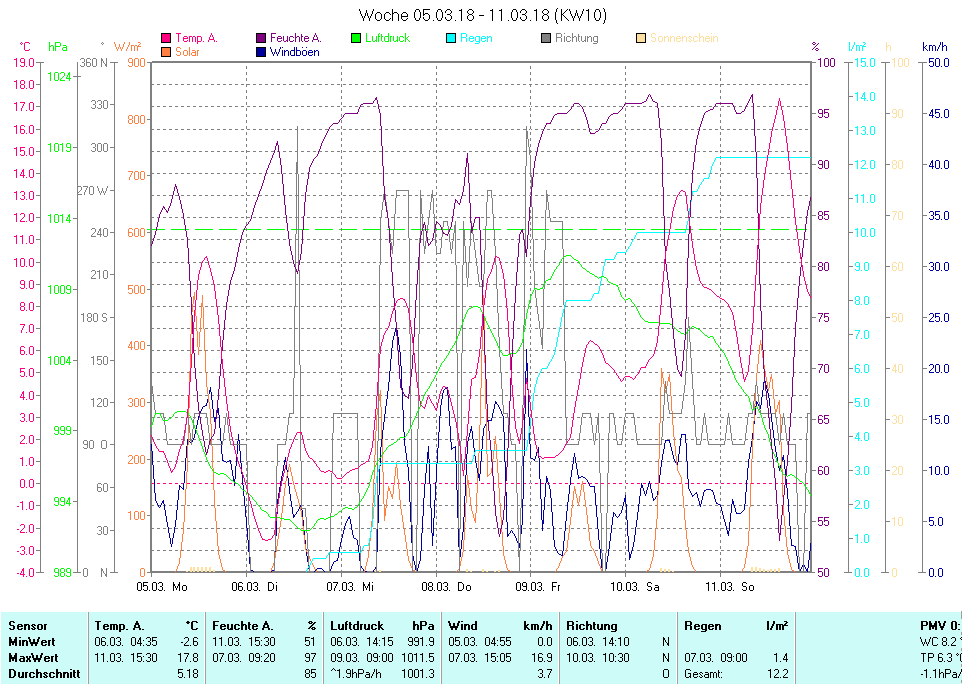The width and height of the screenshot is (962, 684).
Task: Click the '°C' temperature axis unit
Action: coord(25,47)
